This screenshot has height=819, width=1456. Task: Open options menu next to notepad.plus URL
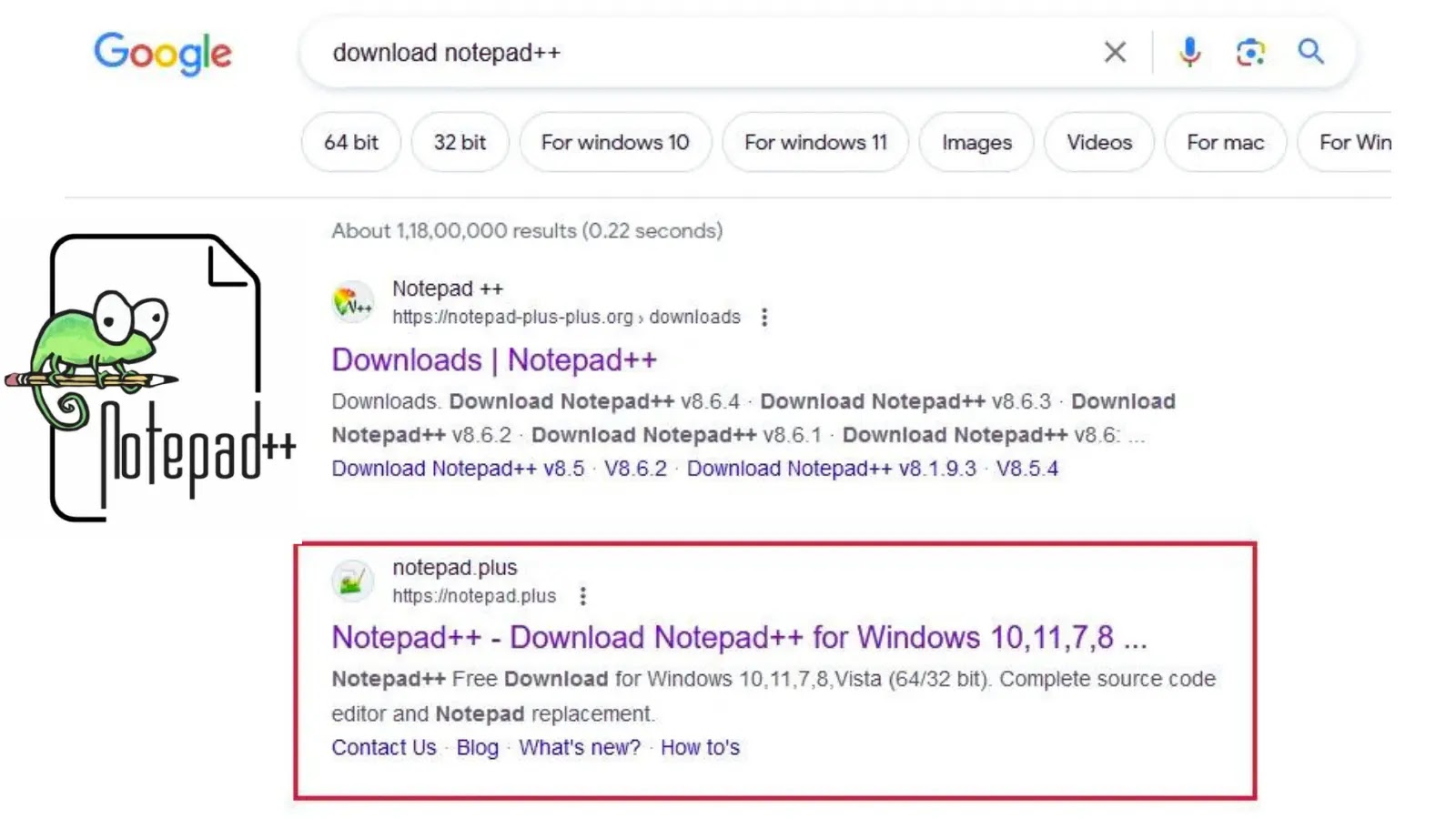pyautogui.click(x=583, y=596)
